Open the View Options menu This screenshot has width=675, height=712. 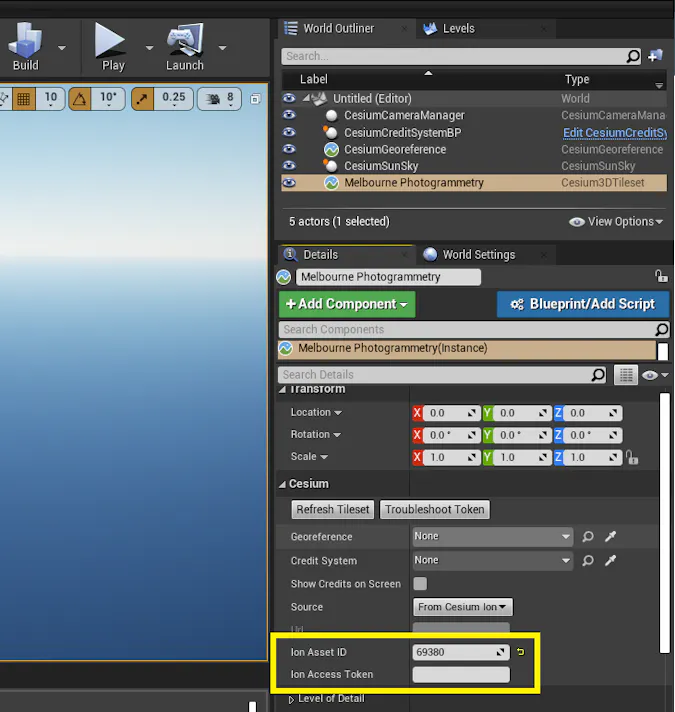click(616, 222)
